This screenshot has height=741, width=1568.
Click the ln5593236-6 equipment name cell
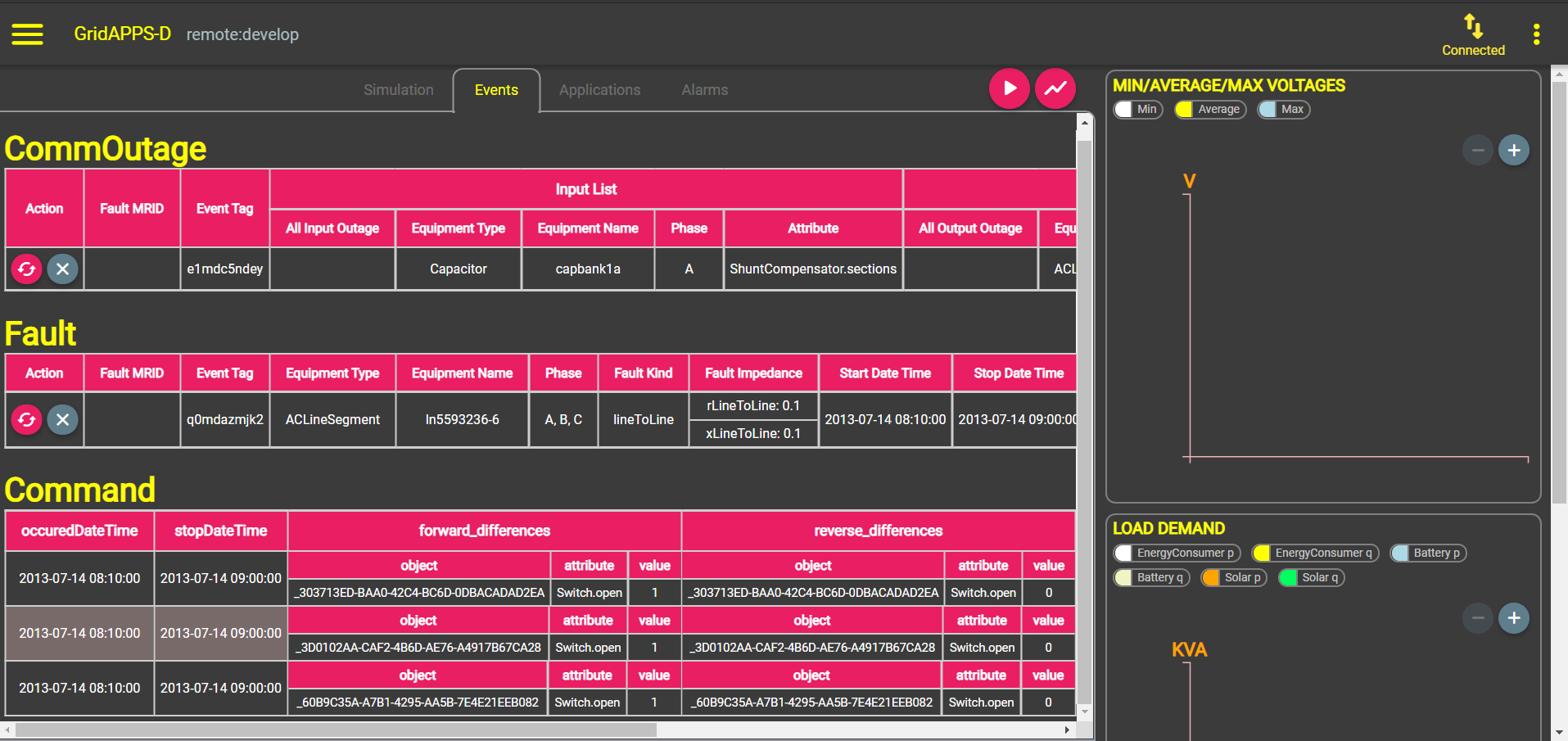[x=462, y=419]
